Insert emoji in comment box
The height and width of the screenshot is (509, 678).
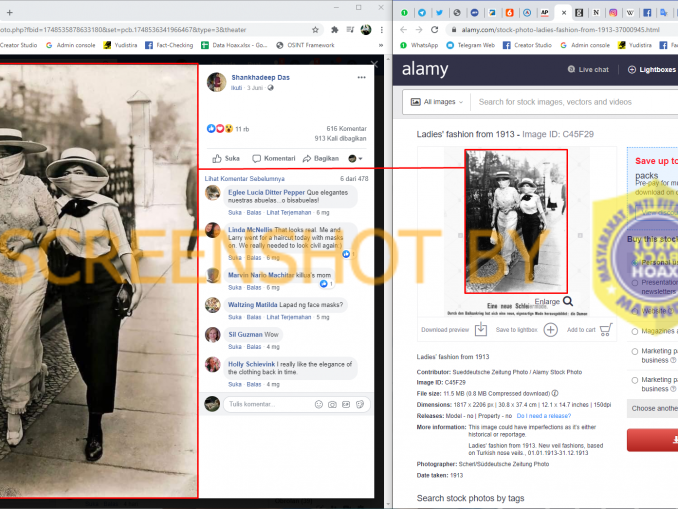point(319,404)
